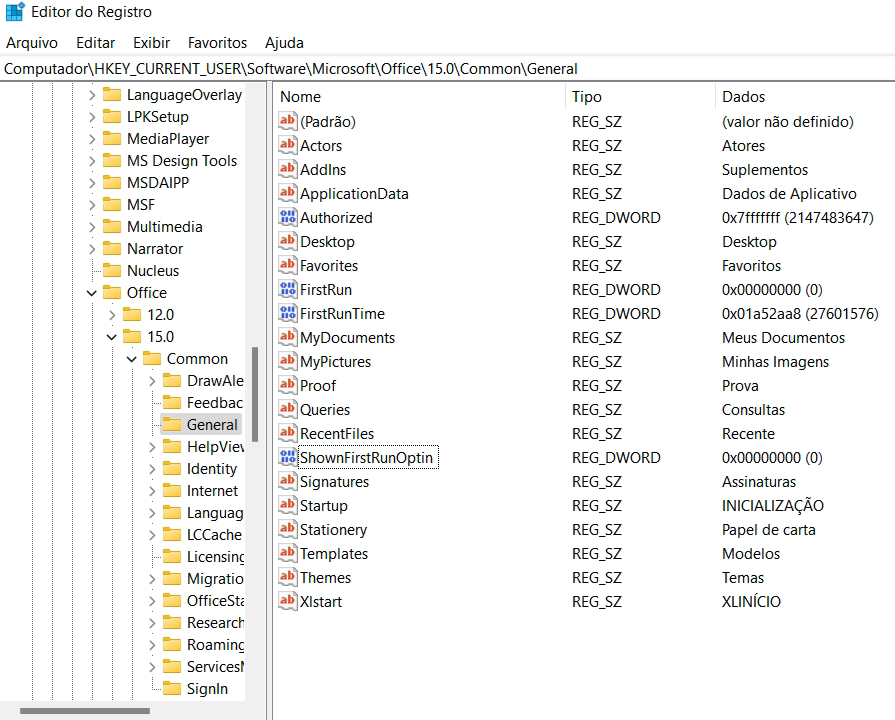
Task: Select the ShownFirstRunOptin value name
Action: 368,457
